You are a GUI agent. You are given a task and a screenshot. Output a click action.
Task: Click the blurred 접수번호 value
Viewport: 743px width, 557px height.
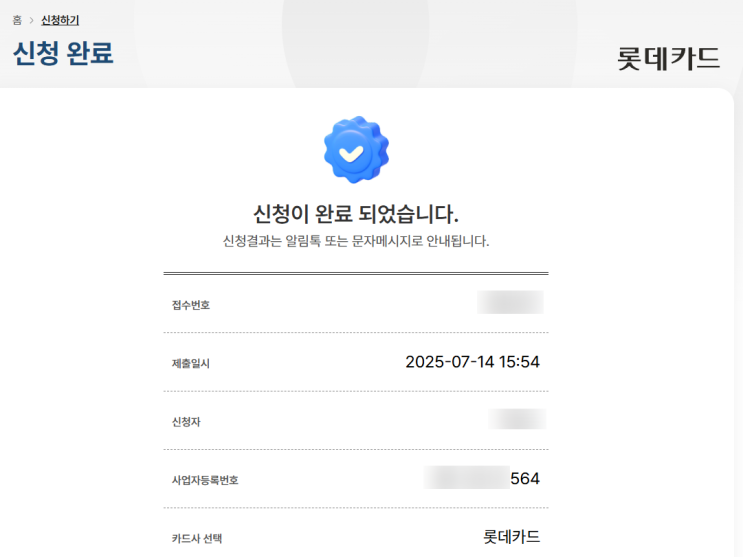(x=510, y=302)
